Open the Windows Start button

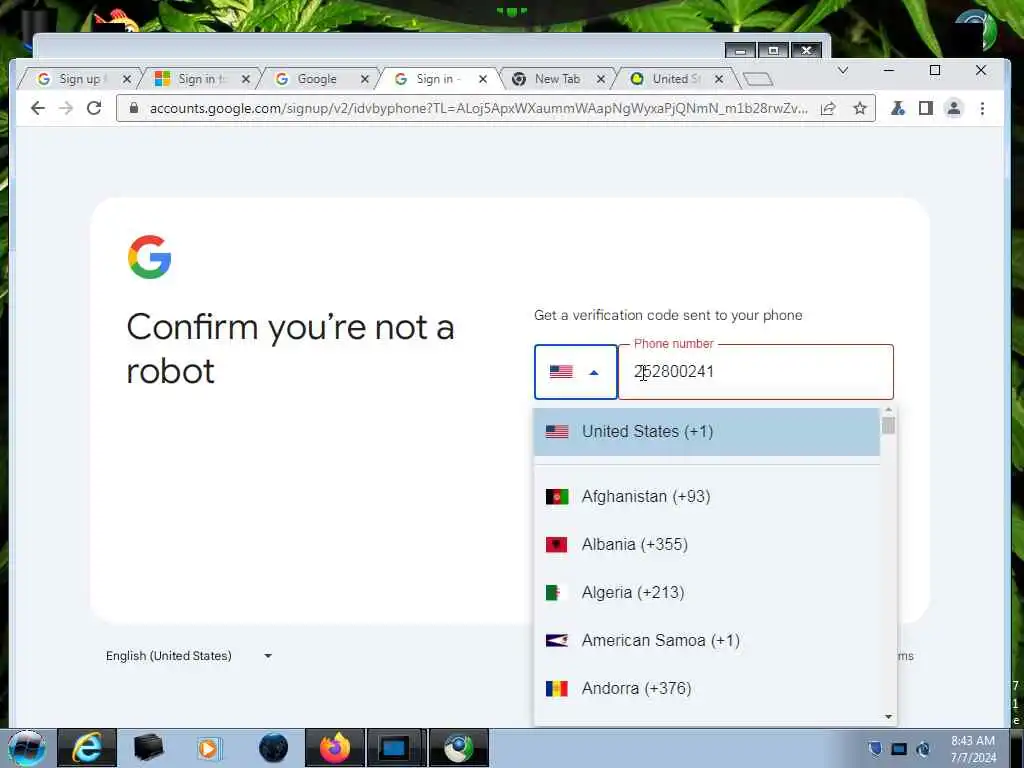pyautogui.click(x=27, y=748)
